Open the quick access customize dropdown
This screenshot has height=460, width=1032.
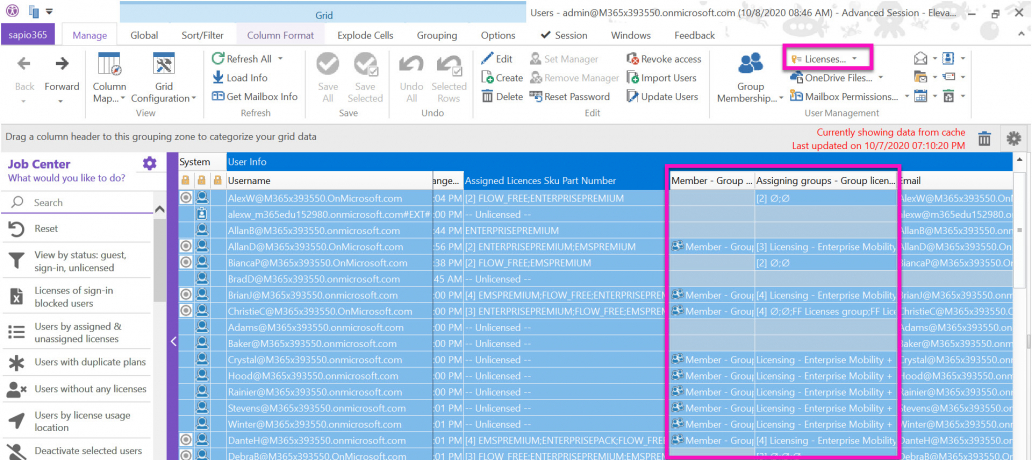(x=49, y=12)
